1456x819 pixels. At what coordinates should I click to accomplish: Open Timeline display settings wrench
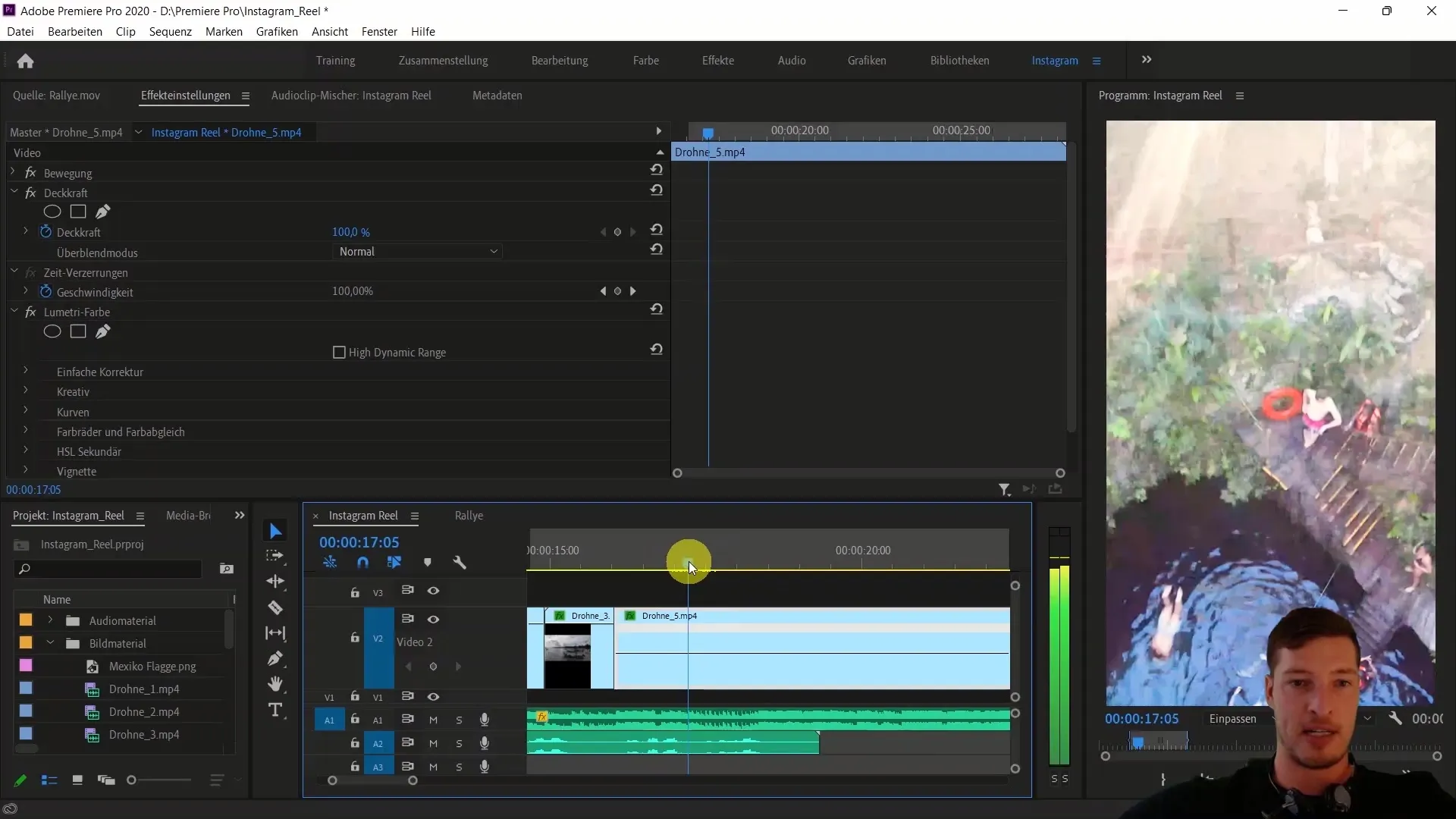click(460, 563)
